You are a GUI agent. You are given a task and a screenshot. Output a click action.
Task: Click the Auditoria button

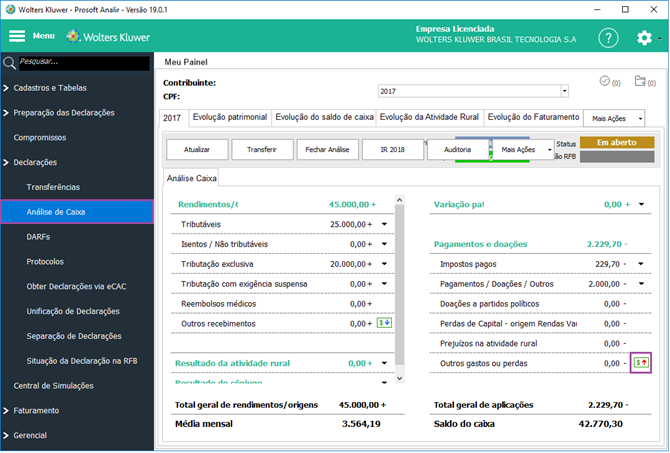[457, 150]
